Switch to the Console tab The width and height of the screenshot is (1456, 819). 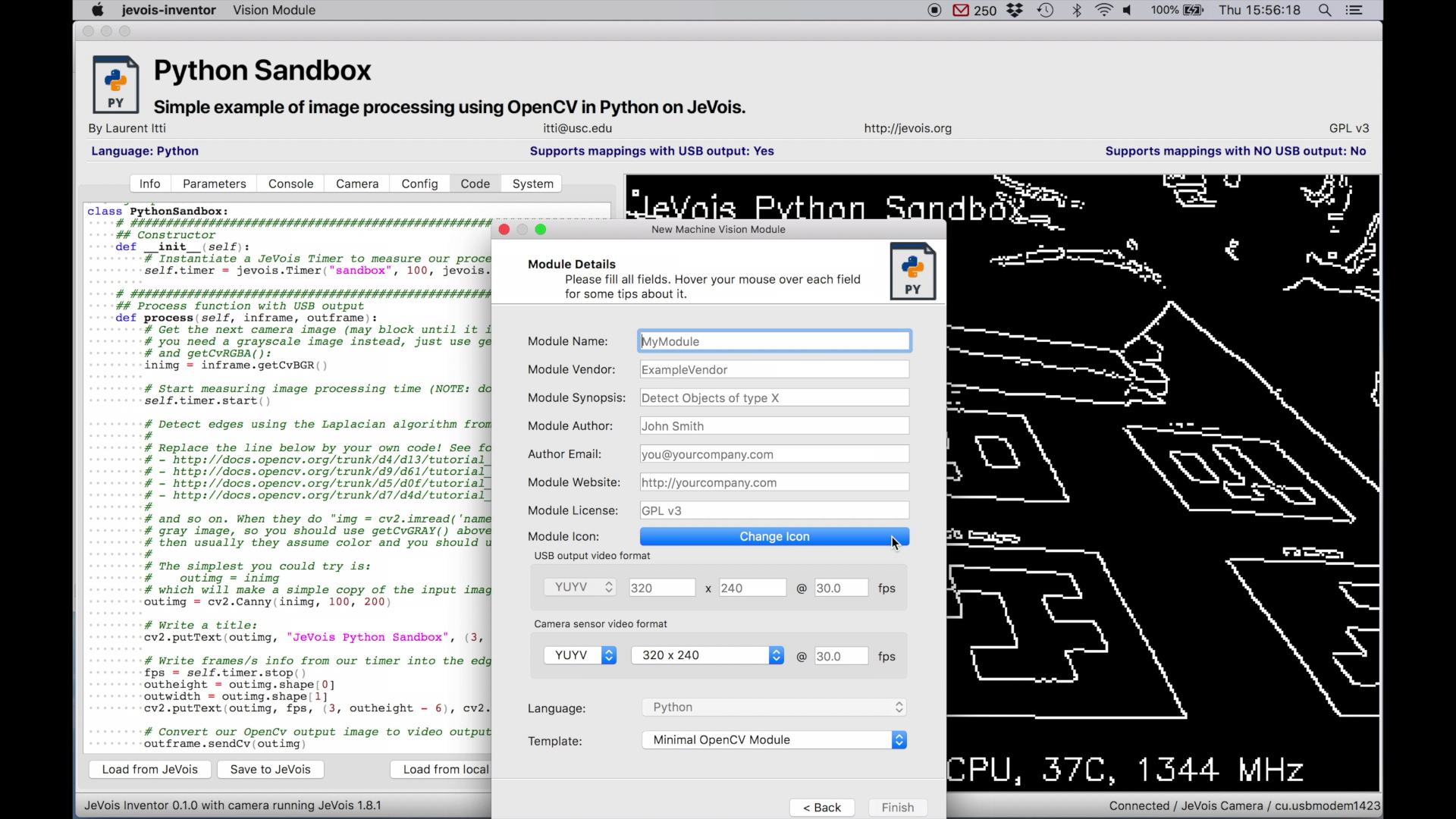click(290, 184)
